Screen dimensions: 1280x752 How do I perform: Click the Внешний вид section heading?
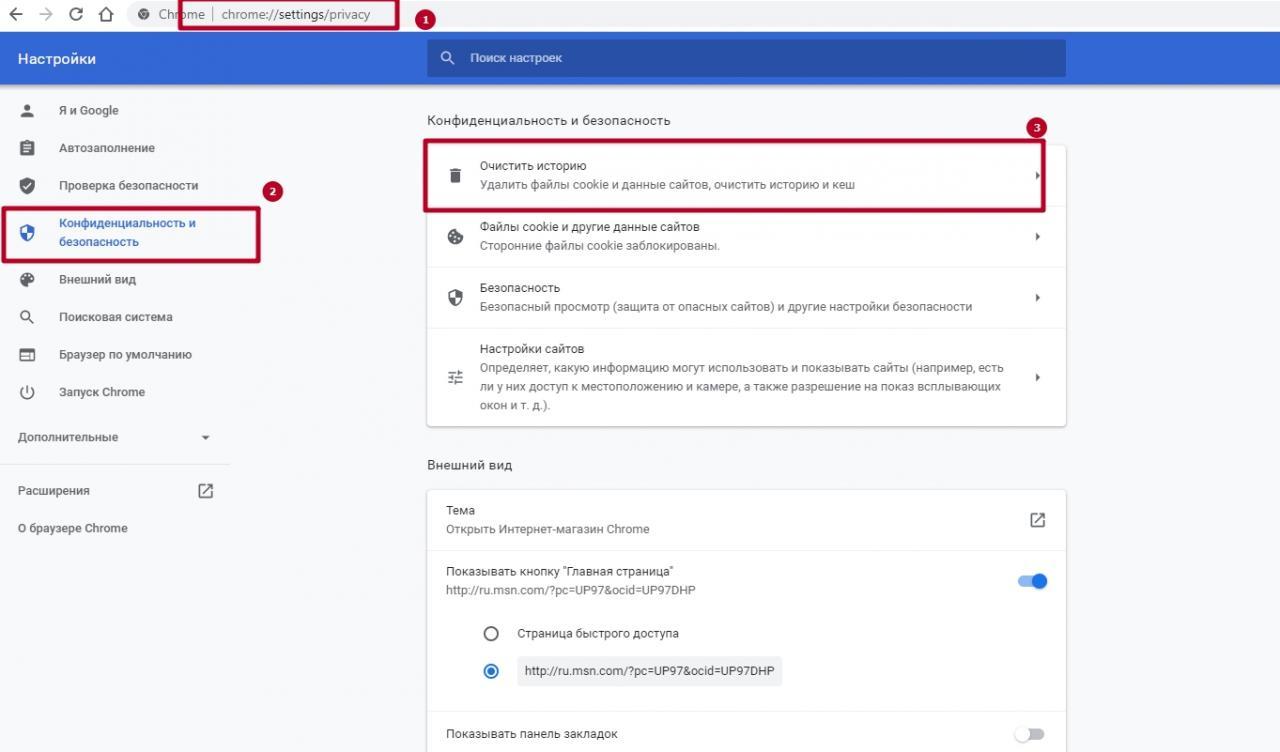(470, 465)
